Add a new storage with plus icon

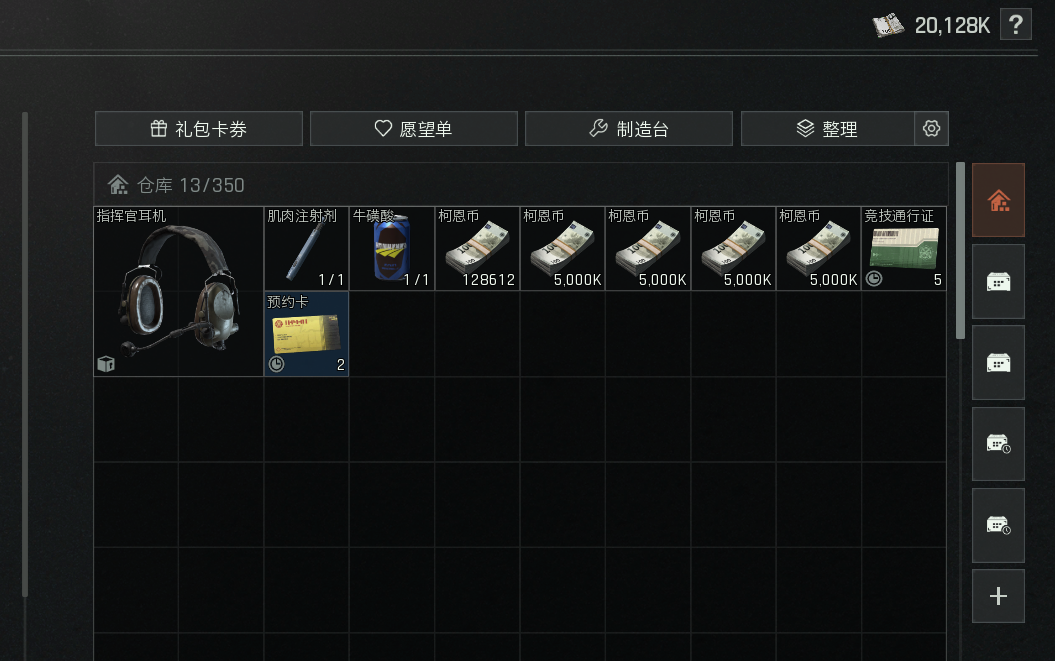pyautogui.click(x=998, y=596)
